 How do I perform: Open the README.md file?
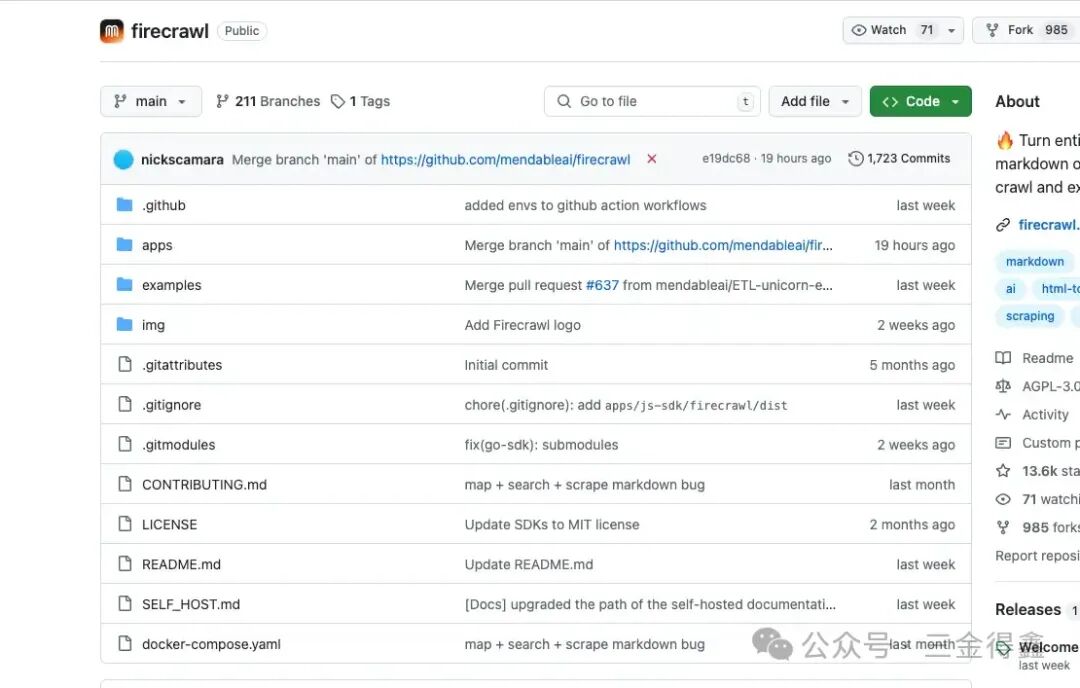point(181,565)
